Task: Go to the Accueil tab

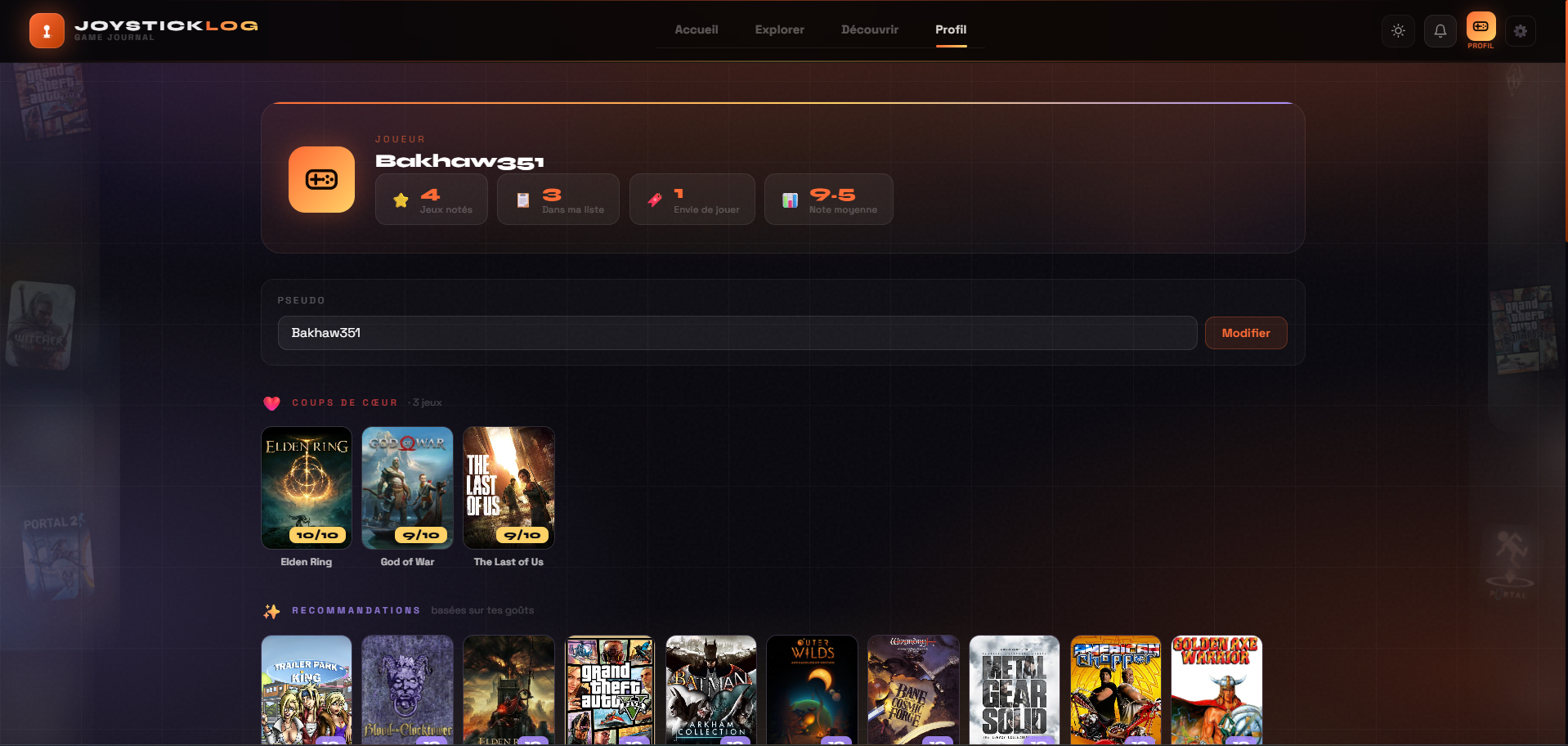Action: tap(696, 29)
